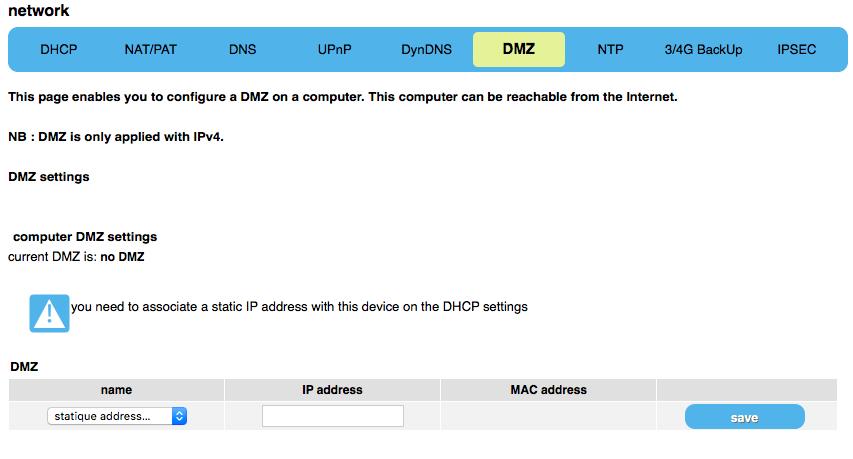Click the blue warning triangle icon
Viewport: 853px width, 459px height.
pos(49,313)
